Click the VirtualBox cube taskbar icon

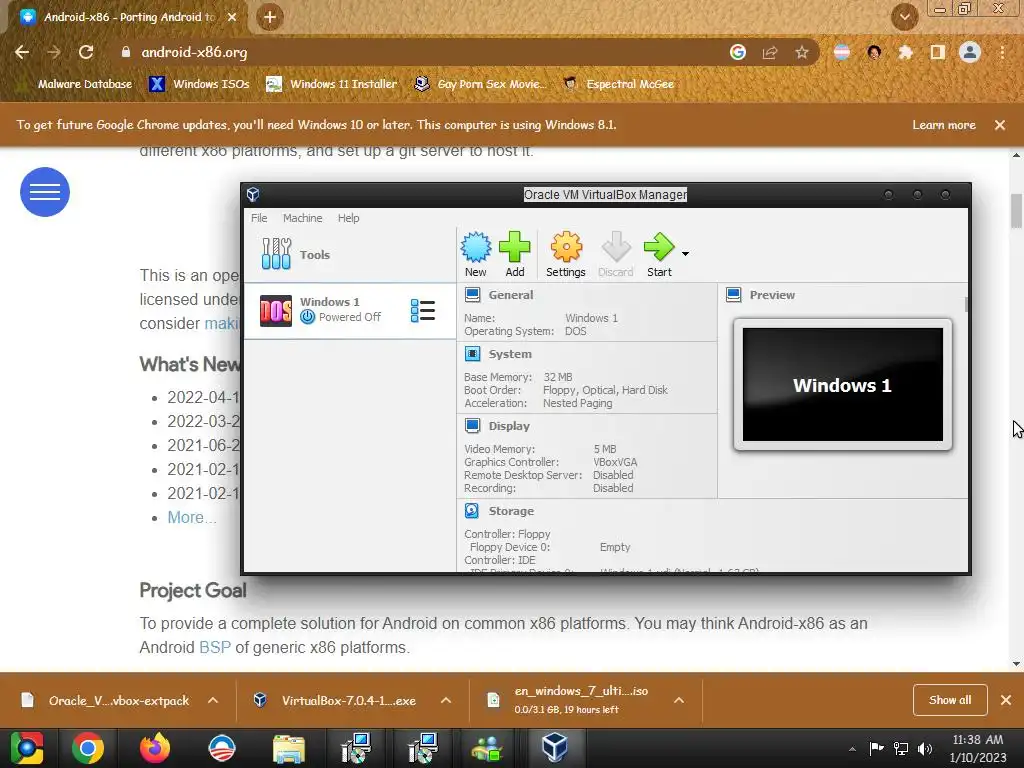coord(554,748)
